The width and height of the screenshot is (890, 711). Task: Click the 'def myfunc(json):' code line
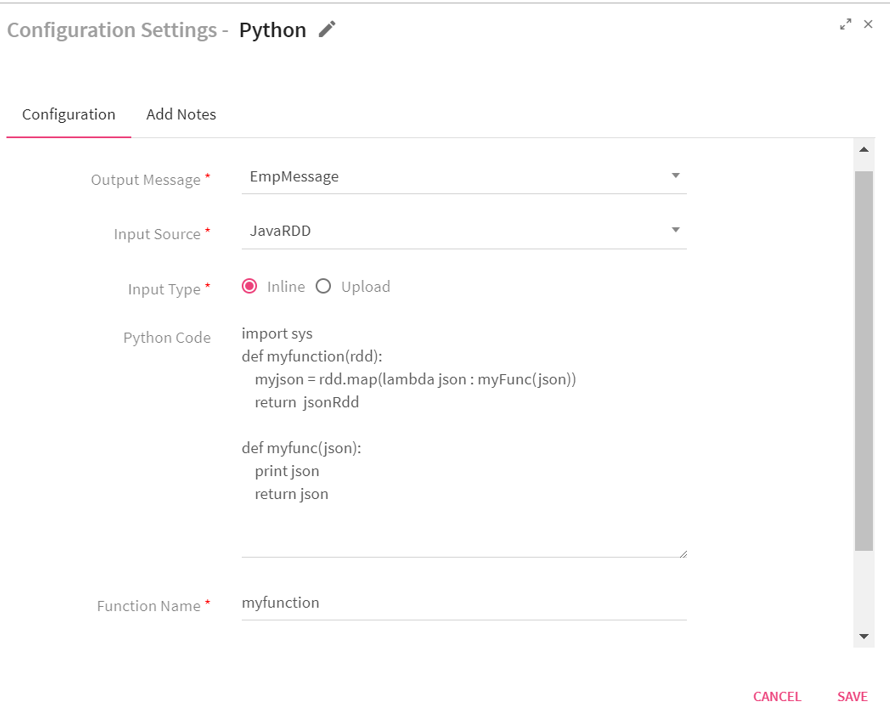point(301,448)
